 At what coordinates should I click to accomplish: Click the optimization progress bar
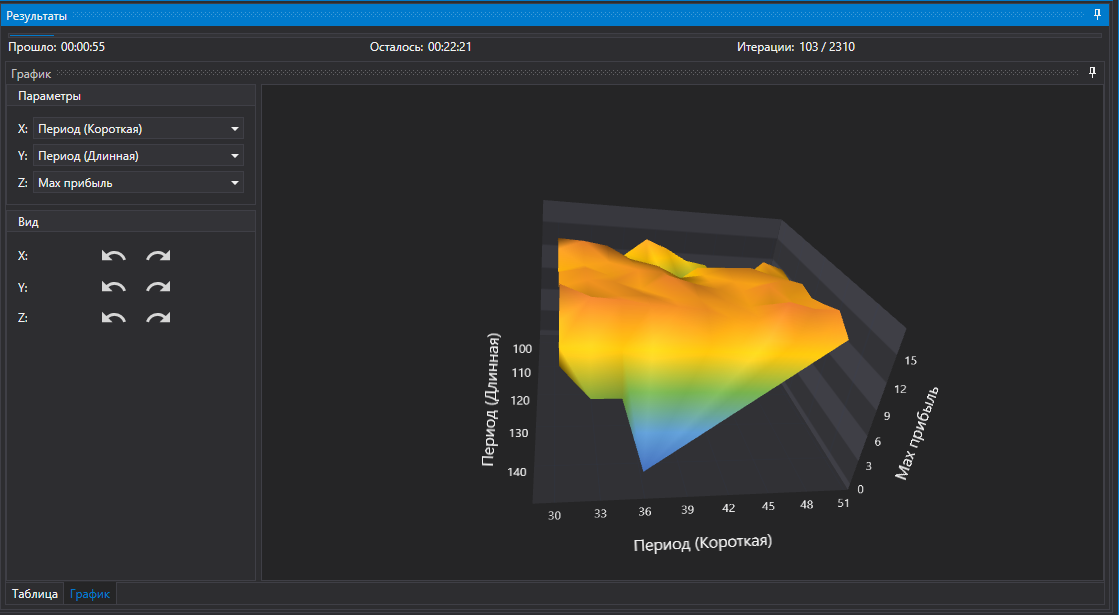(x=555, y=34)
